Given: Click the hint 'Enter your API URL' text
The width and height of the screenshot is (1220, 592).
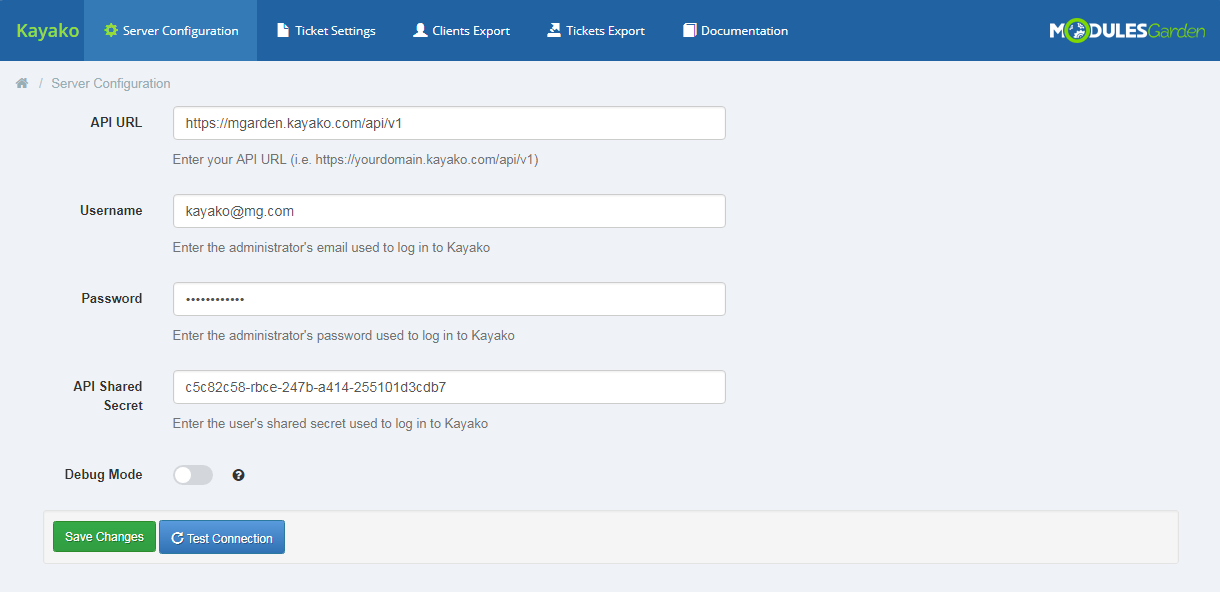Looking at the screenshot, I should (355, 159).
